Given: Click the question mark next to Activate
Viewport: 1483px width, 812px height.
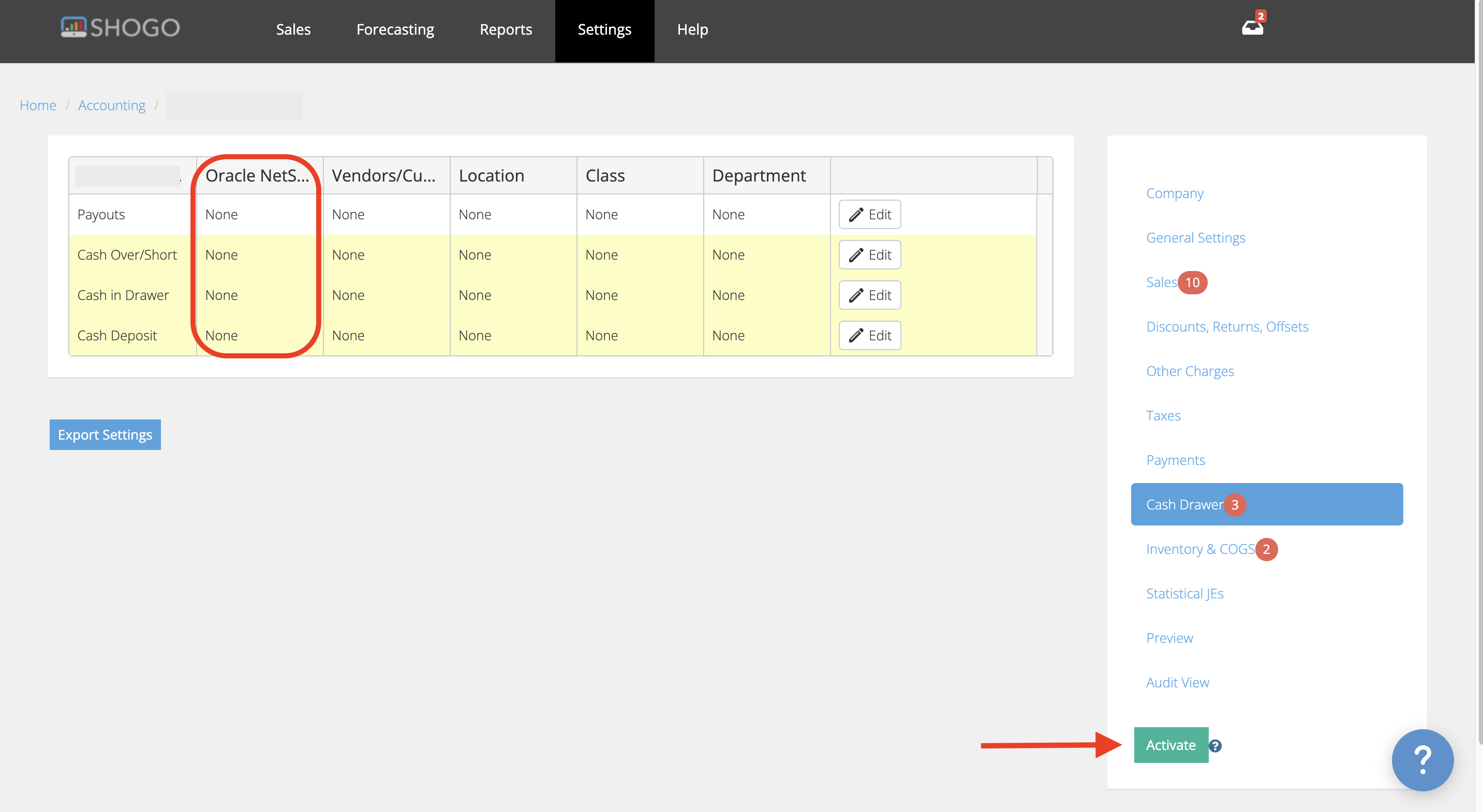Looking at the screenshot, I should coord(1217,745).
